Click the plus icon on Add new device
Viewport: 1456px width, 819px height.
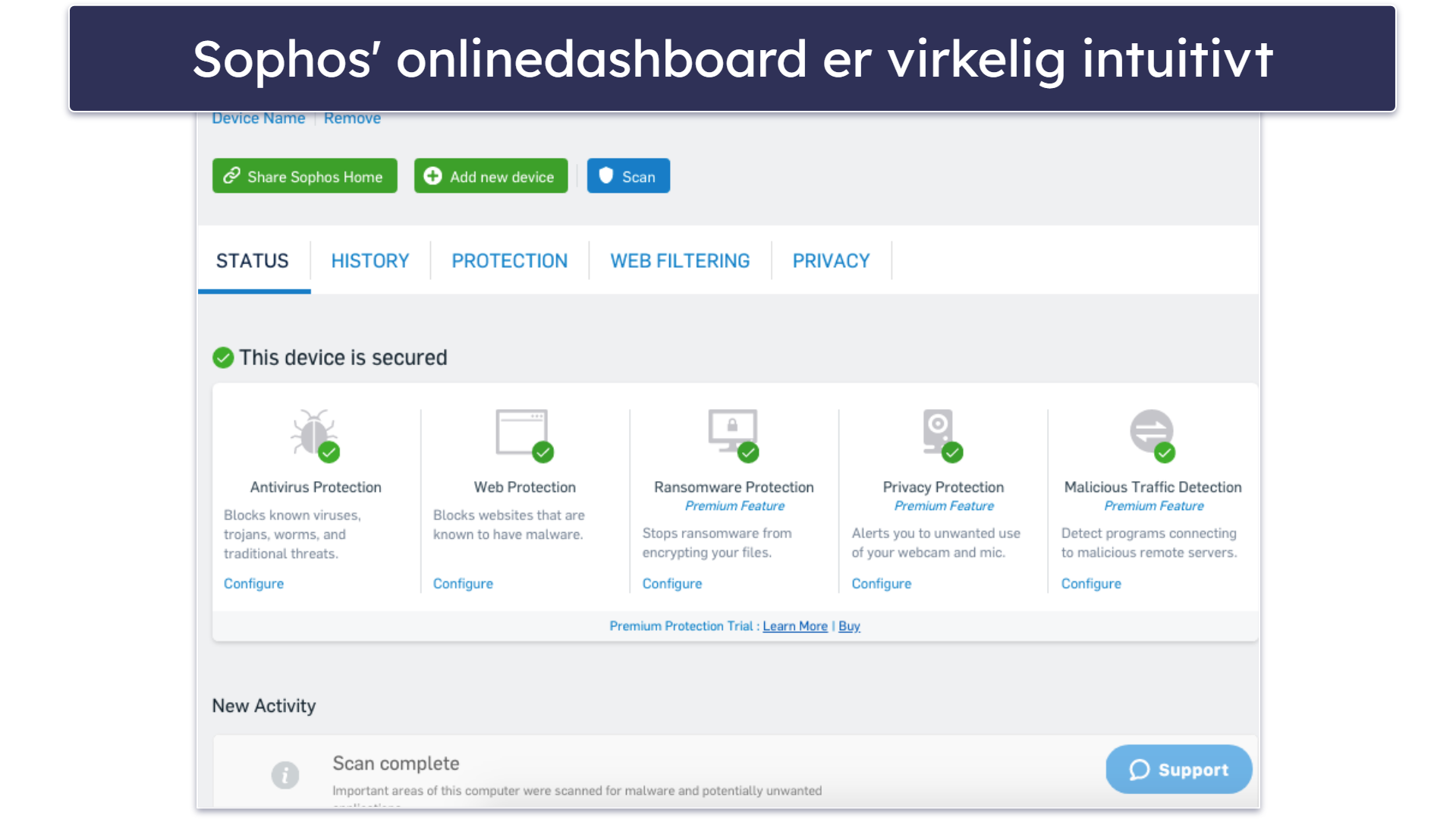tap(432, 176)
